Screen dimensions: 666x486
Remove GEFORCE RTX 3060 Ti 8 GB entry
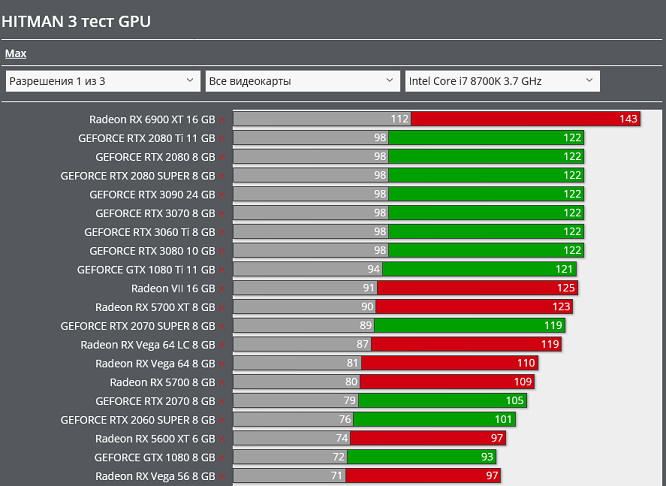[222, 233]
